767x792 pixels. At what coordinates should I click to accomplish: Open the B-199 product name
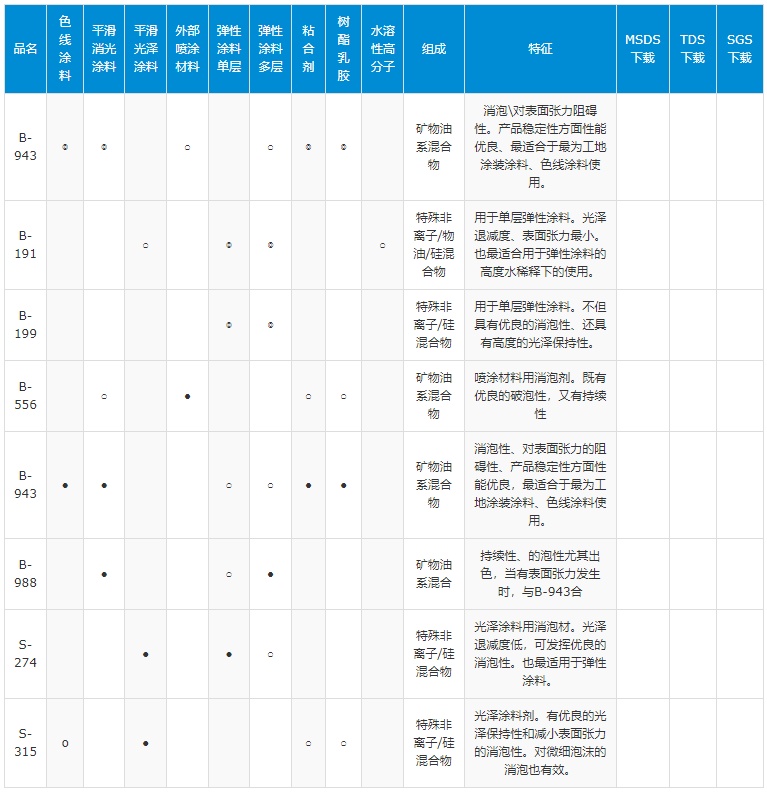(x=25, y=324)
